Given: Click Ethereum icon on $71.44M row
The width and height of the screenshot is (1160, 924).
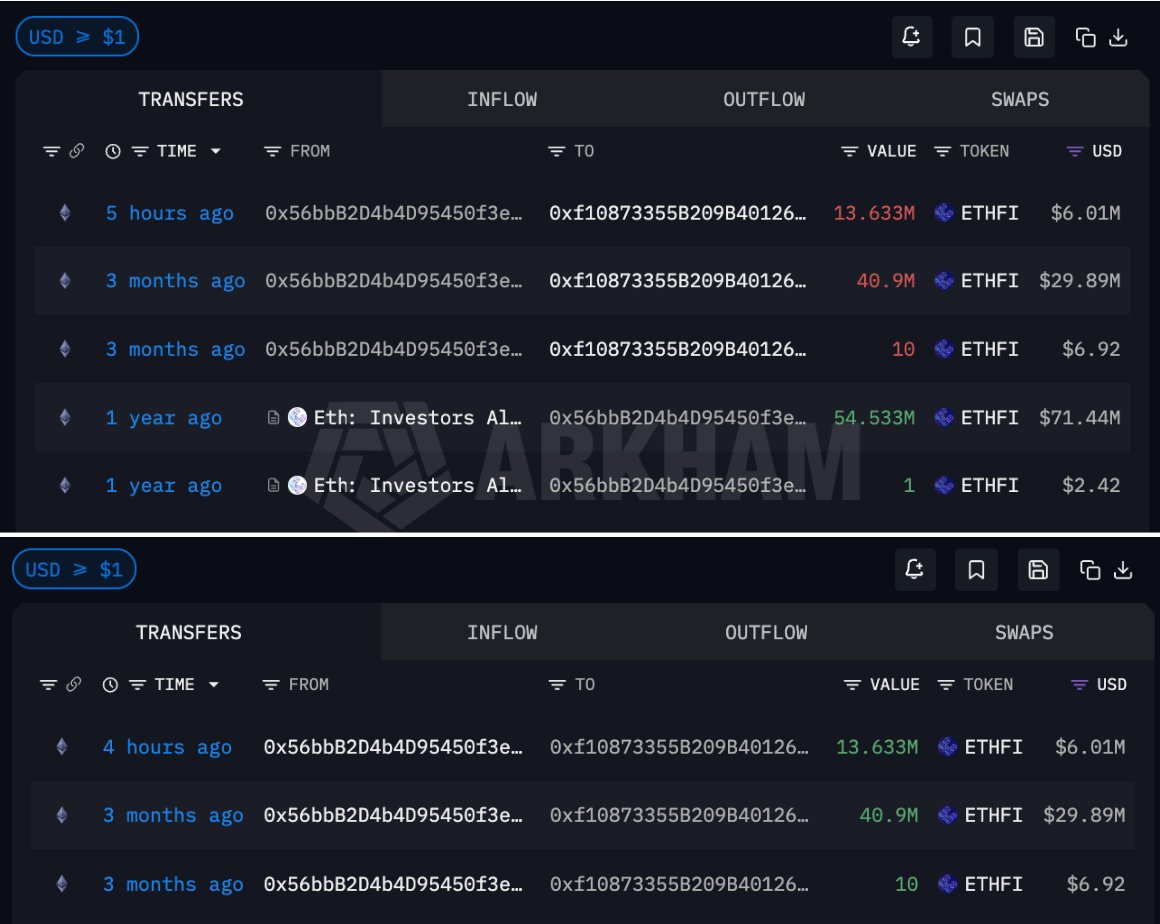Looking at the screenshot, I should (x=65, y=417).
